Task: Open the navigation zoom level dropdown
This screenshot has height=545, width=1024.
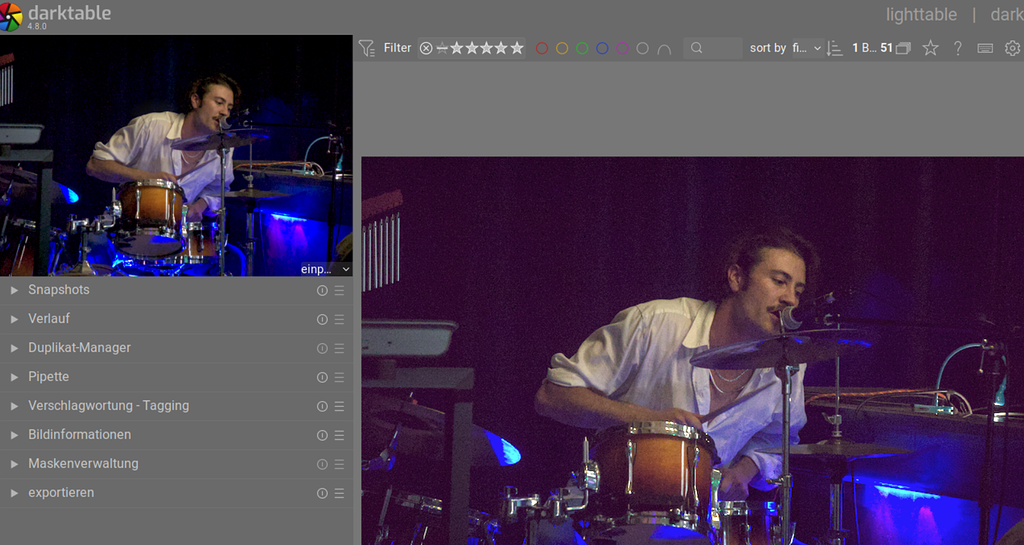Action: coord(325,269)
